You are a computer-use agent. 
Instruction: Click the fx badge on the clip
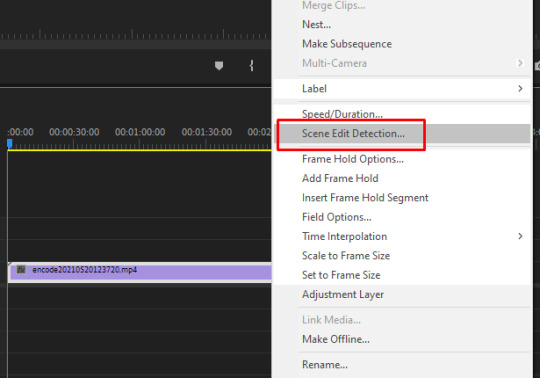(21, 270)
